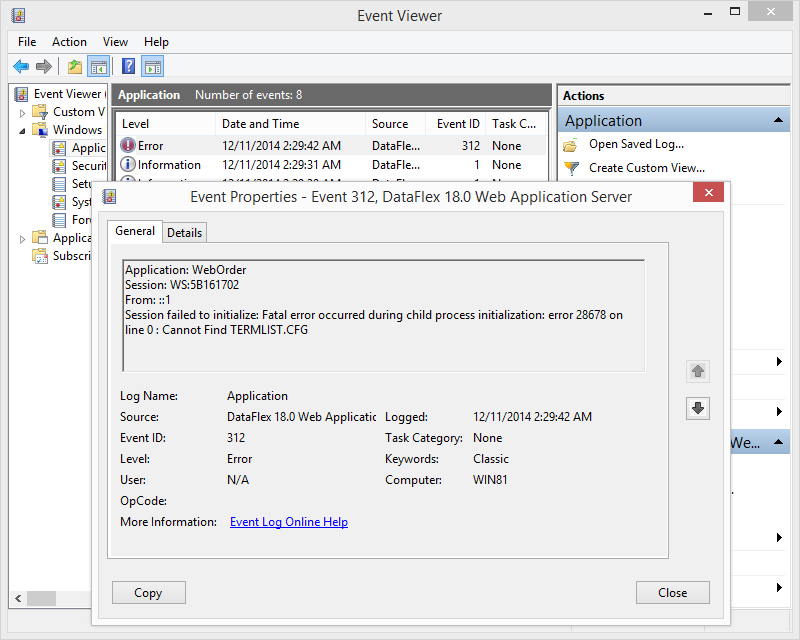This screenshot has height=640, width=800.
Task: Collapse the 'We...' section in Actions pane
Action: (x=778, y=442)
